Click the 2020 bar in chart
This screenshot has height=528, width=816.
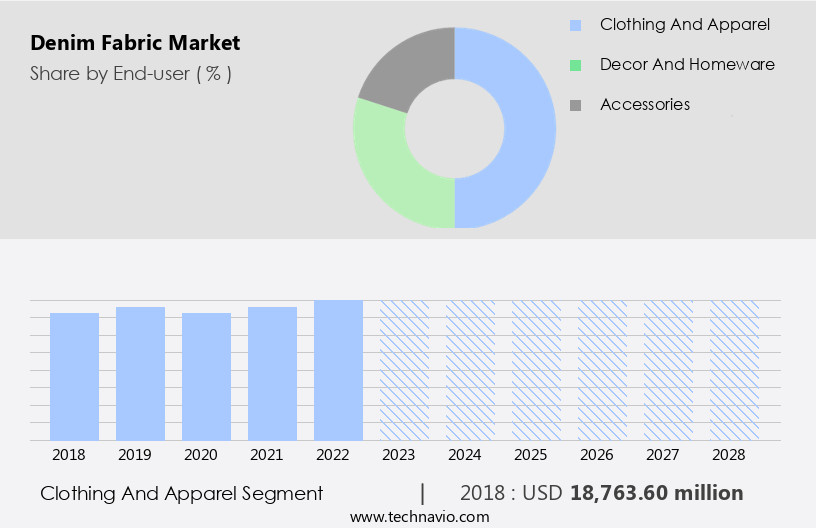206,376
